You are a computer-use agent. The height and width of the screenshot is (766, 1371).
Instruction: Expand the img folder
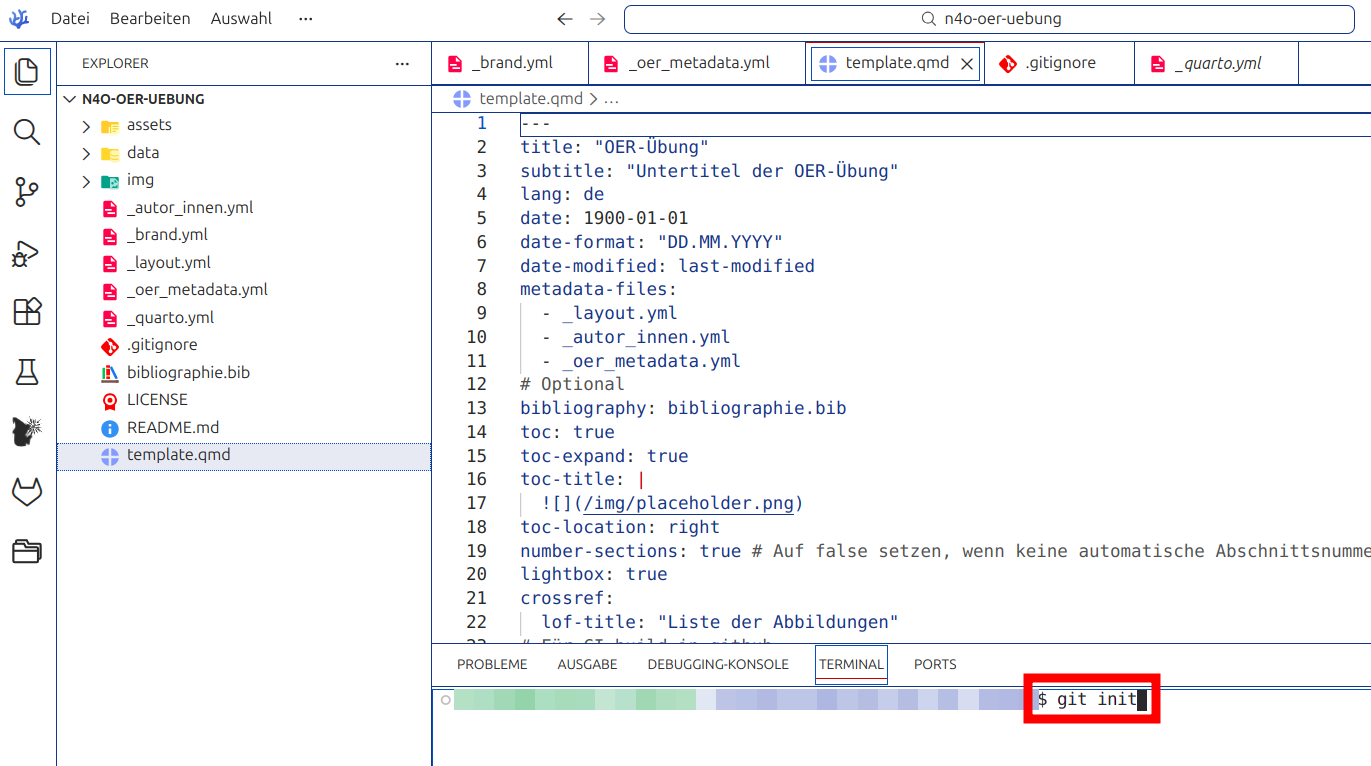point(140,180)
